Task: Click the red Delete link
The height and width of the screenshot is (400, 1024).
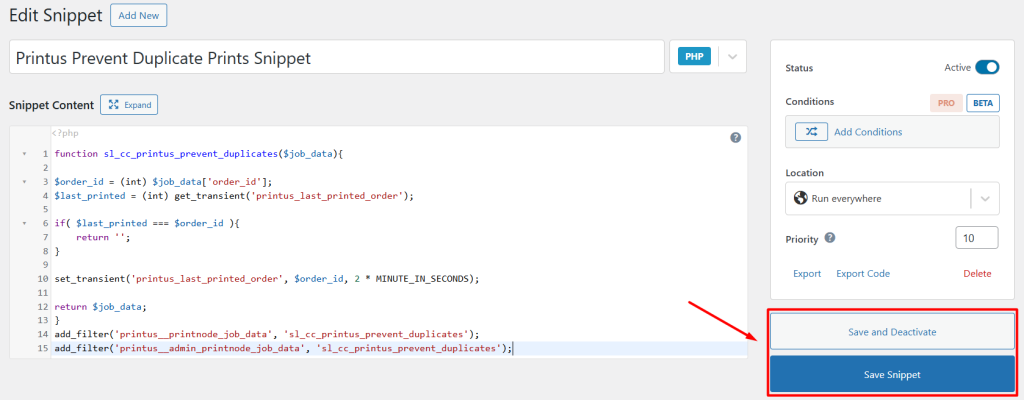Action: point(977,274)
